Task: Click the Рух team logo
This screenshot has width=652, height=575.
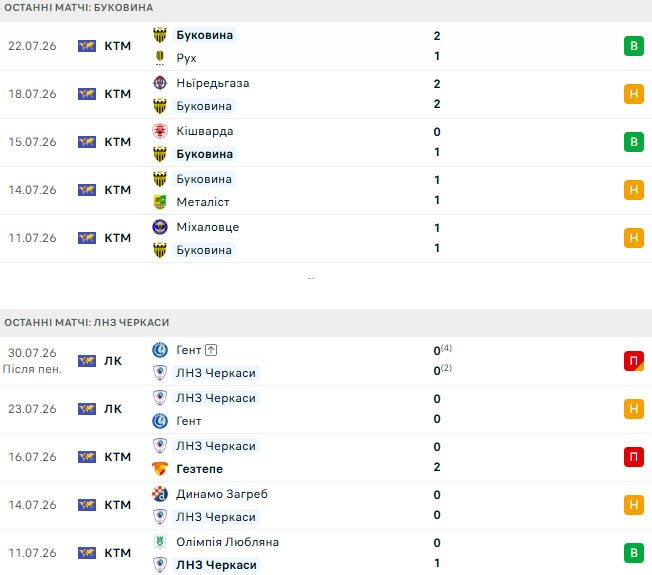Action: [160, 58]
